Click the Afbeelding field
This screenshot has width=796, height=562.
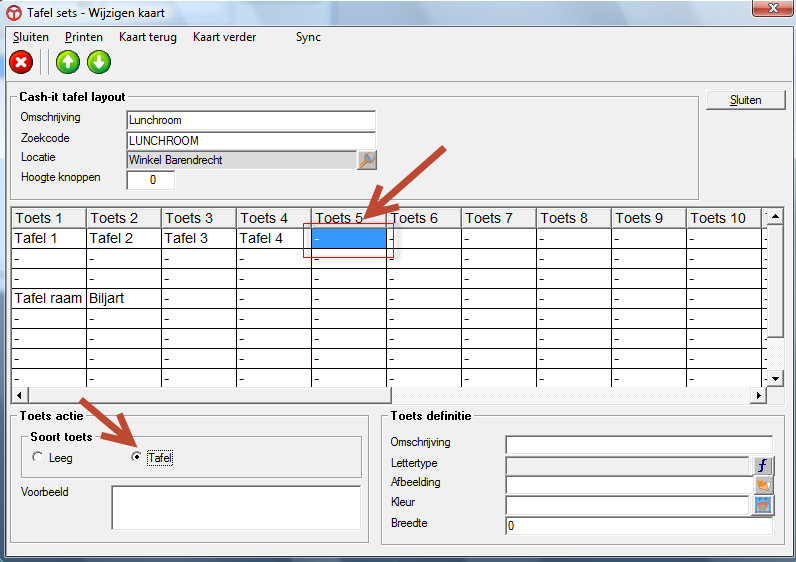point(629,485)
